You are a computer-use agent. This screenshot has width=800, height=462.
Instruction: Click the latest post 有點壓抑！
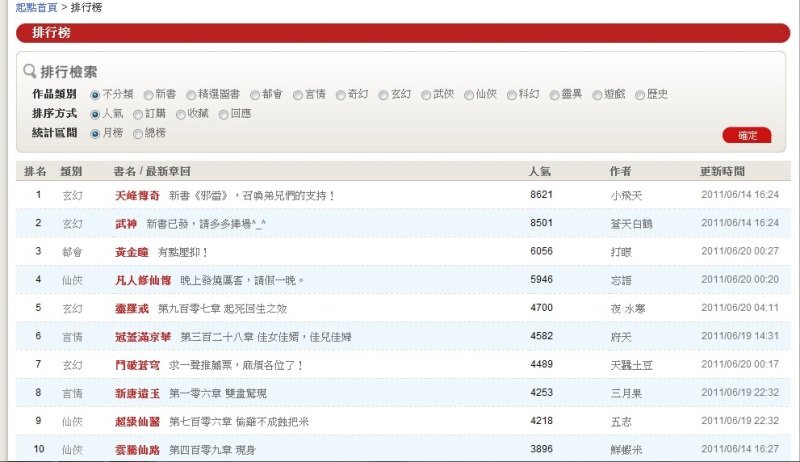183,252
